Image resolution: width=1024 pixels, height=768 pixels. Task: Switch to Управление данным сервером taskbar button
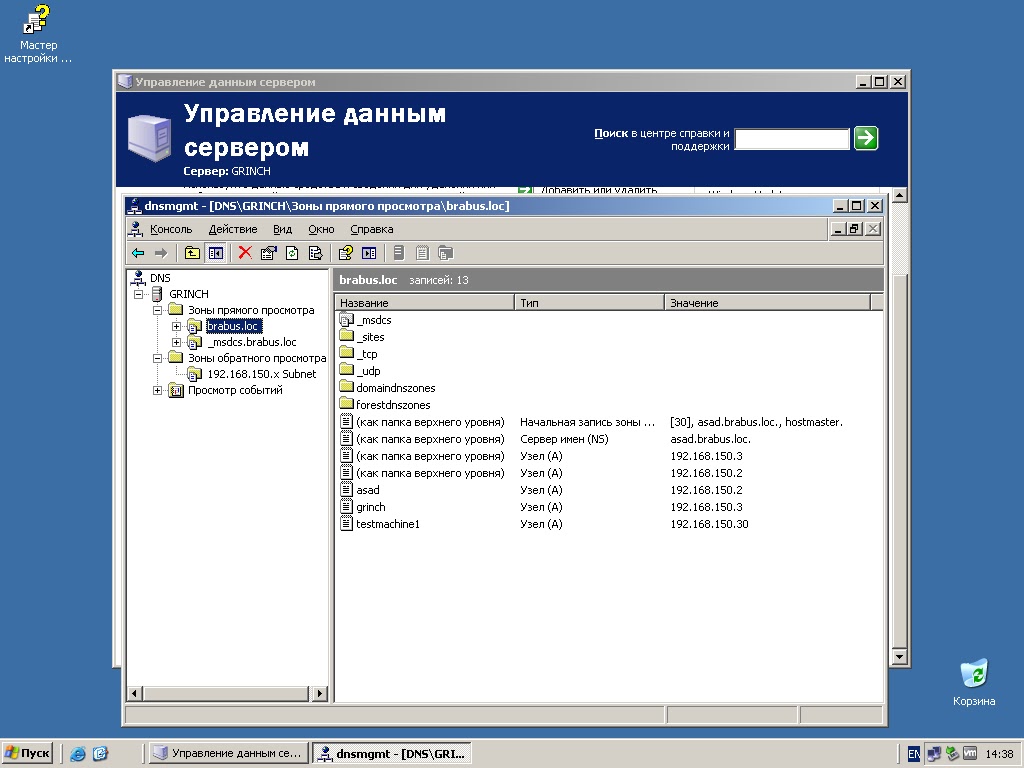coord(228,753)
